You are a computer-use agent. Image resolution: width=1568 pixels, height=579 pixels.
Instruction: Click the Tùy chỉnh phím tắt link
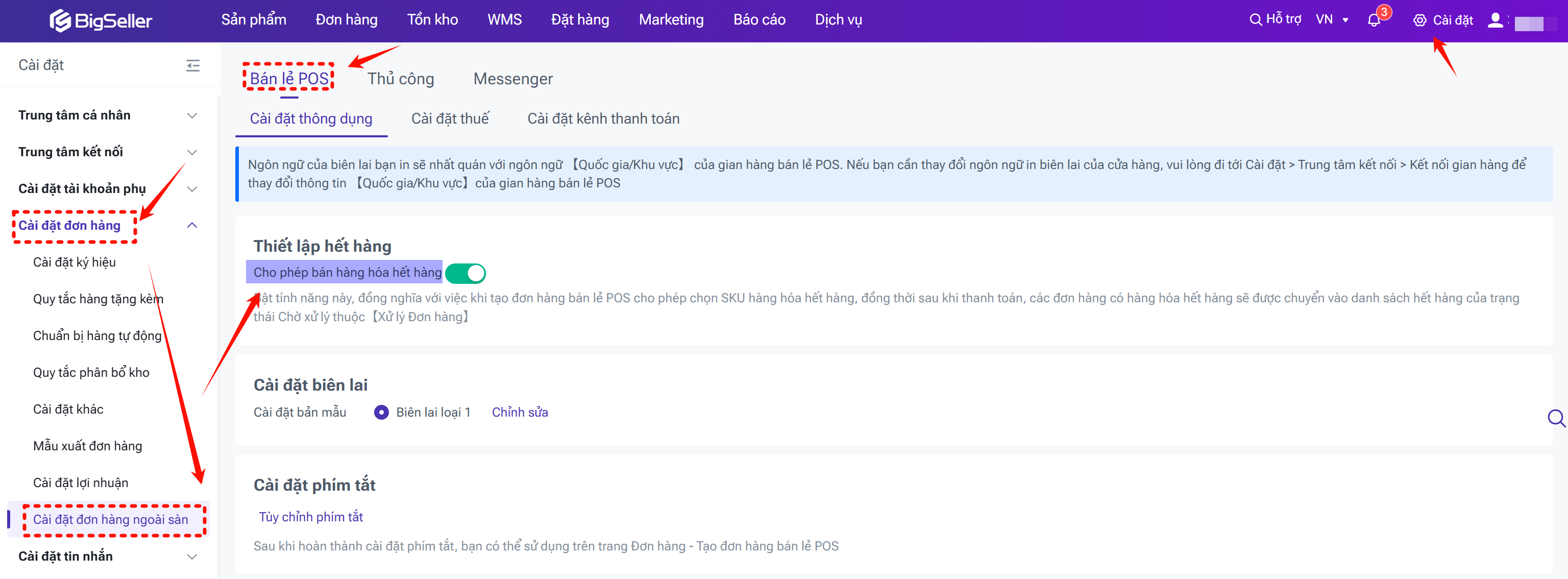click(x=310, y=517)
